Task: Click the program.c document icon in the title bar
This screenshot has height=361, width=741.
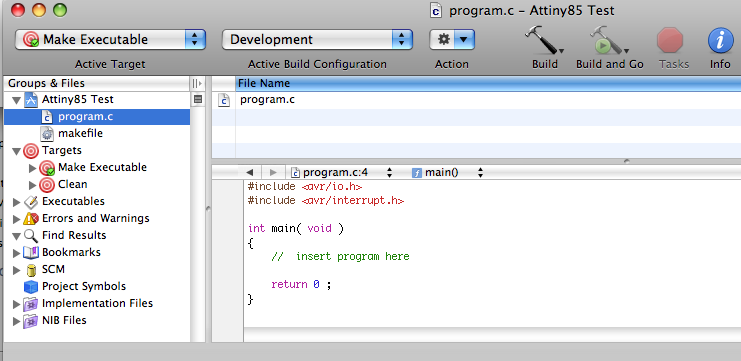Action: [436, 10]
